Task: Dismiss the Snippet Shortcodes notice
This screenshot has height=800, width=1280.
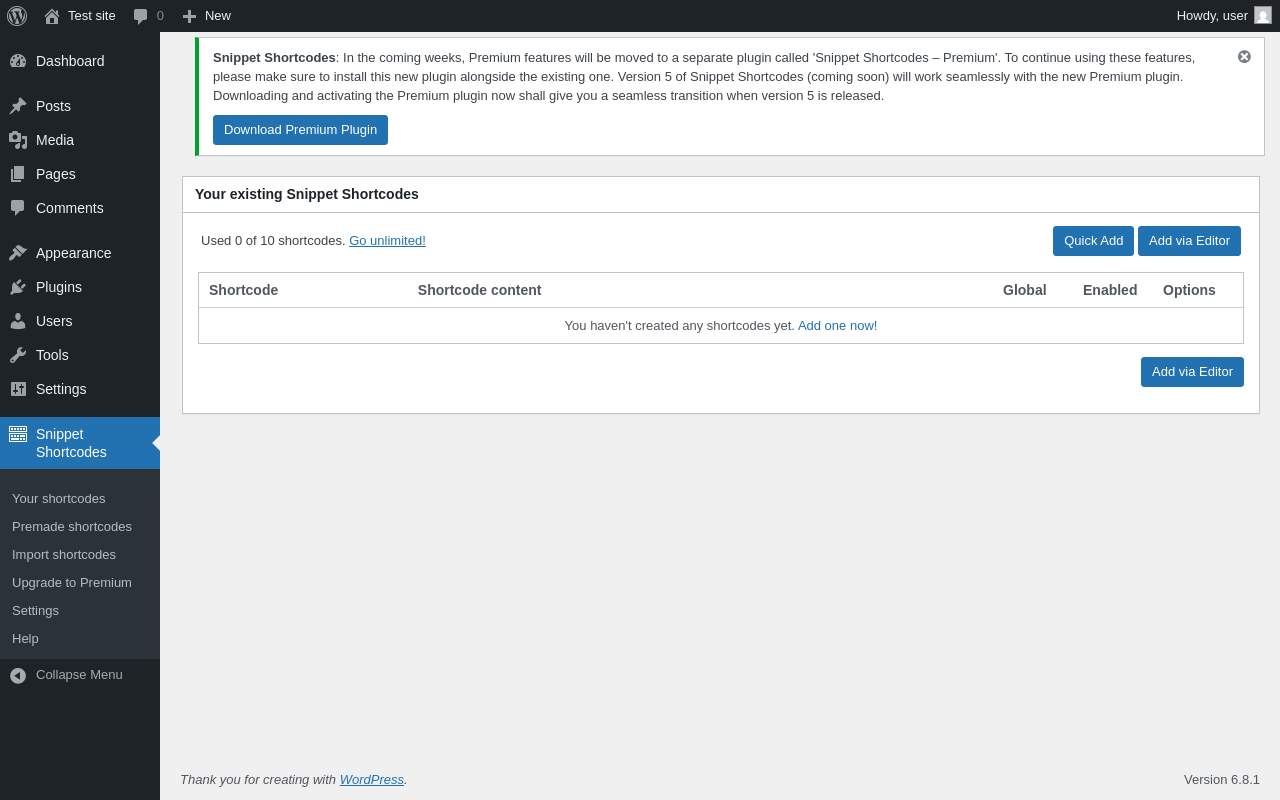Action: (1244, 57)
